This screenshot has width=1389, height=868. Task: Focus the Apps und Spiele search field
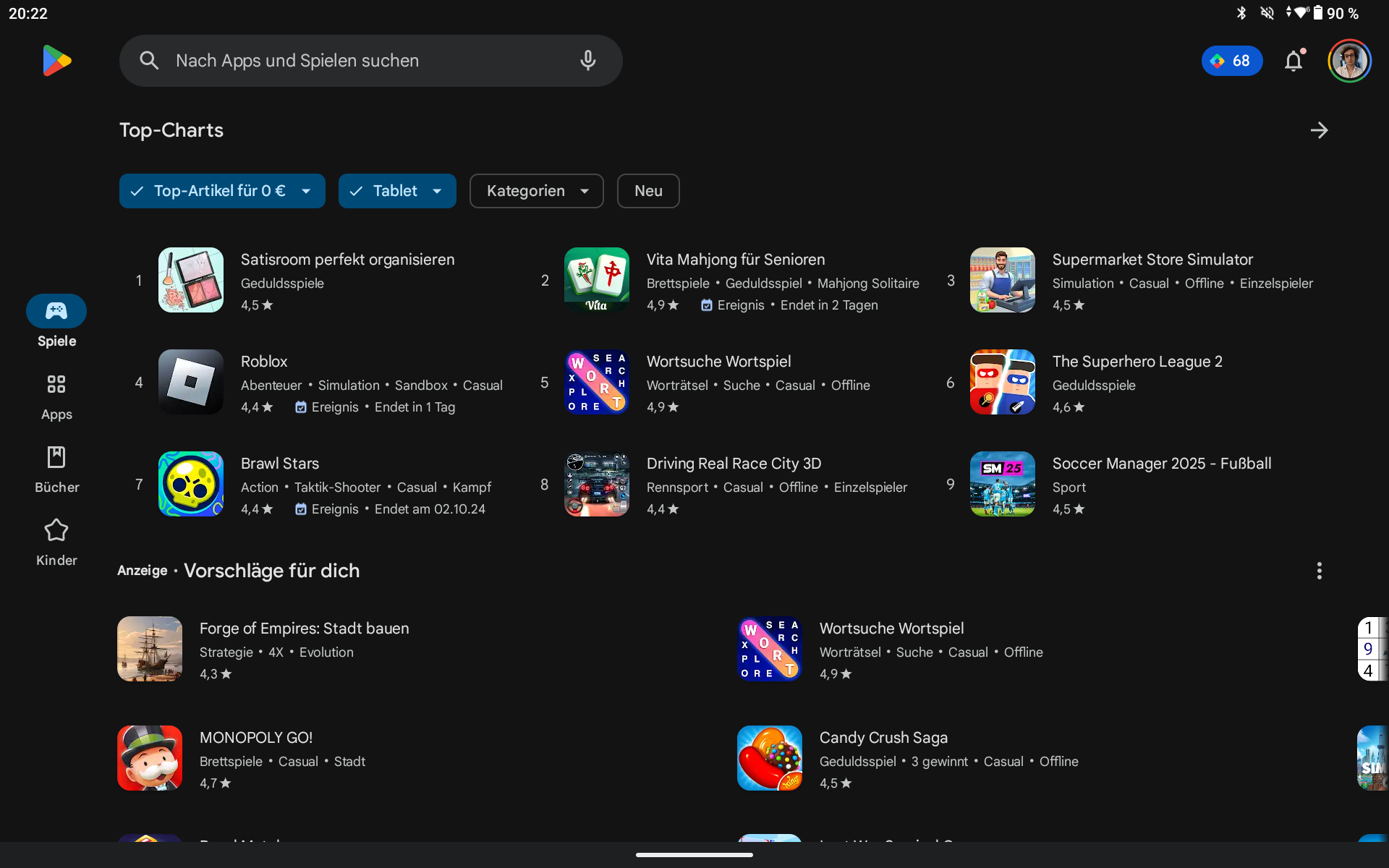click(x=370, y=61)
